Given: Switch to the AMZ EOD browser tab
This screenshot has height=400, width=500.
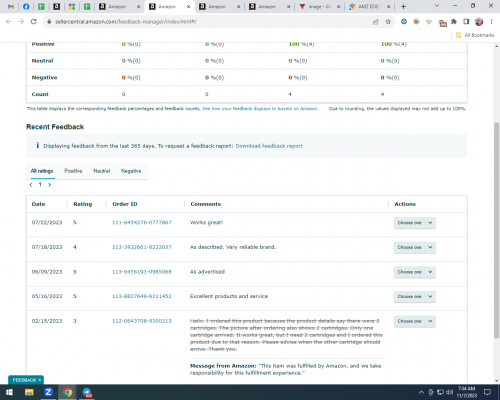Looking at the screenshot, I should [368, 6].
